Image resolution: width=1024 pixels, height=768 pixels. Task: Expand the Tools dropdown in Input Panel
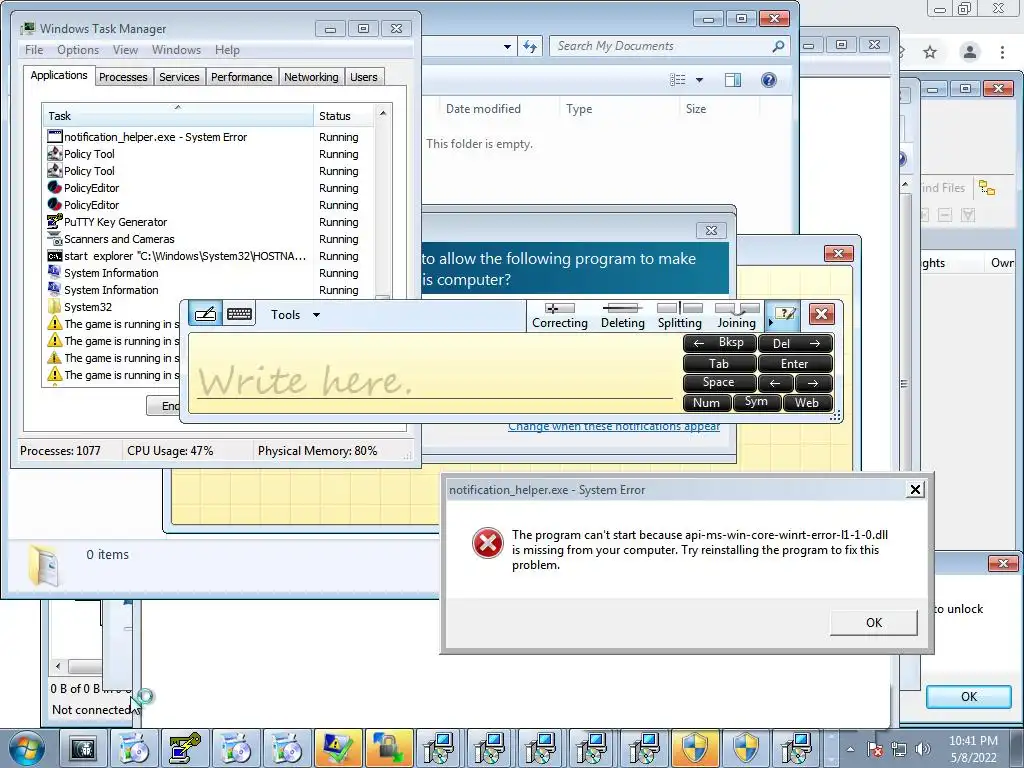(295, 315)
